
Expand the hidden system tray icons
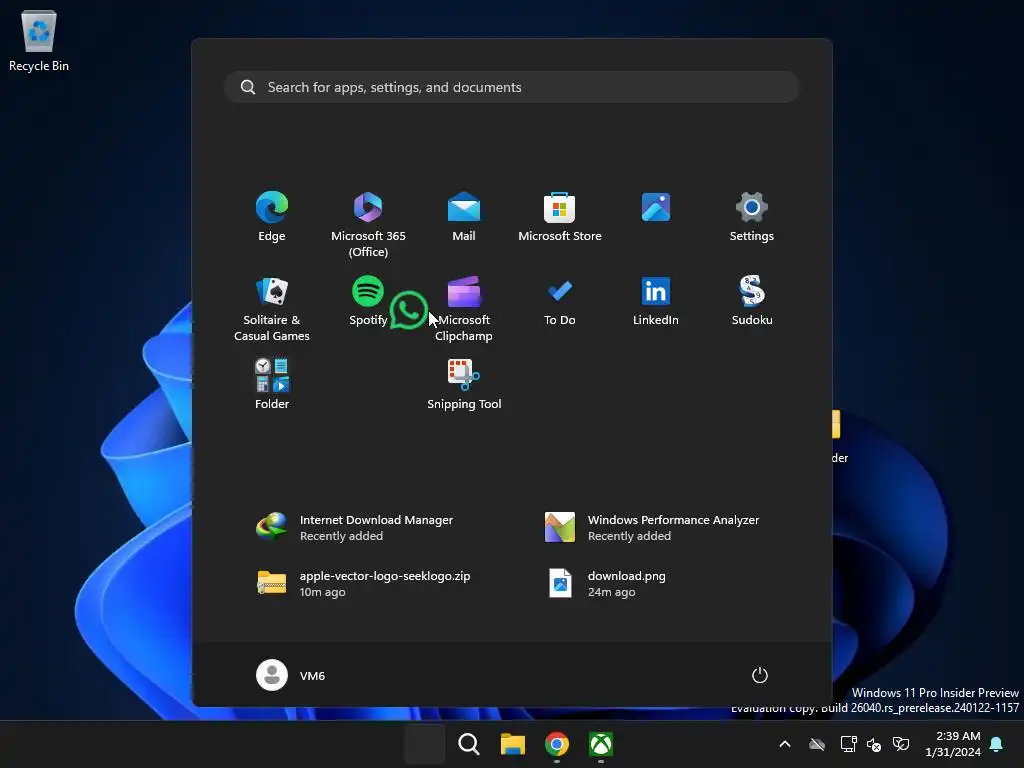[x=785, y=744]
